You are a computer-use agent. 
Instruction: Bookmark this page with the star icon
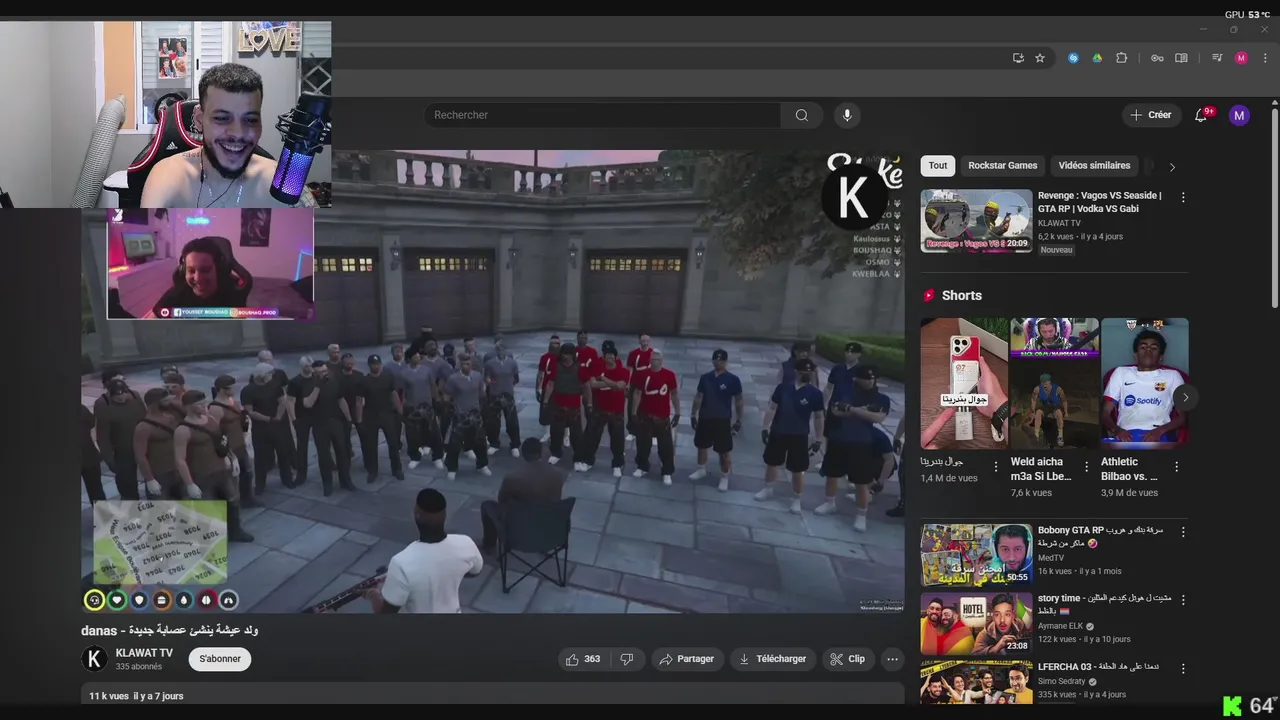pos(1040,58)
